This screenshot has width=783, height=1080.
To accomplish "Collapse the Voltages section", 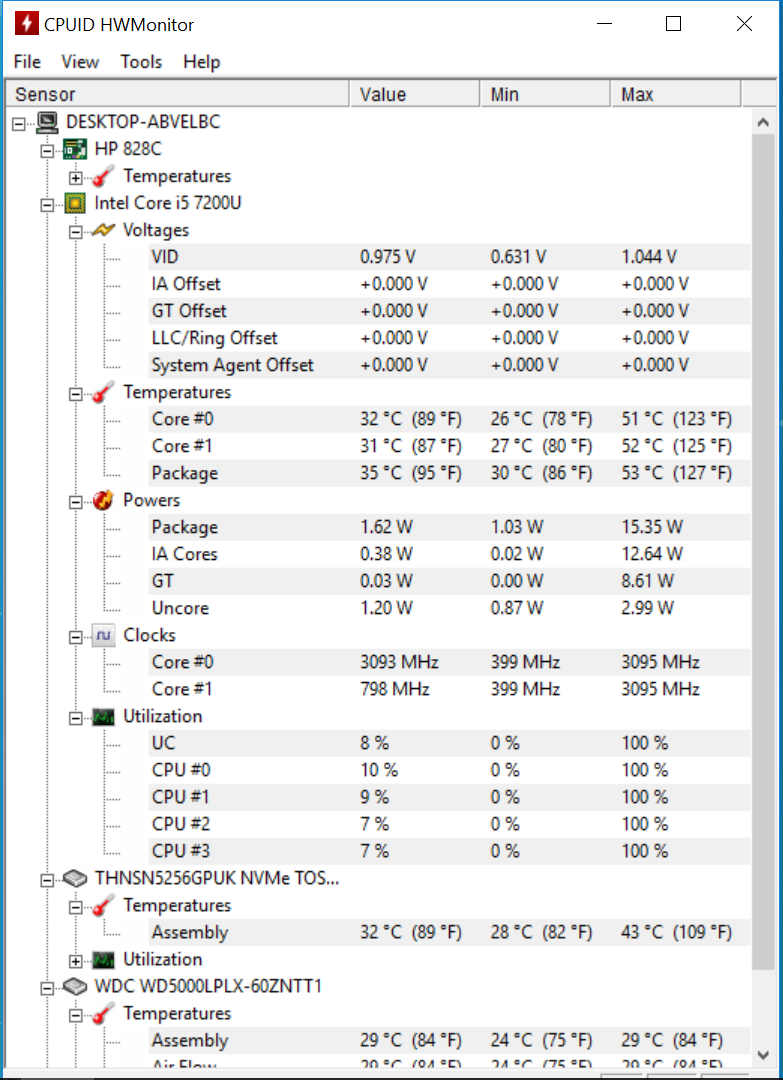I will click(x=76, y=232).
